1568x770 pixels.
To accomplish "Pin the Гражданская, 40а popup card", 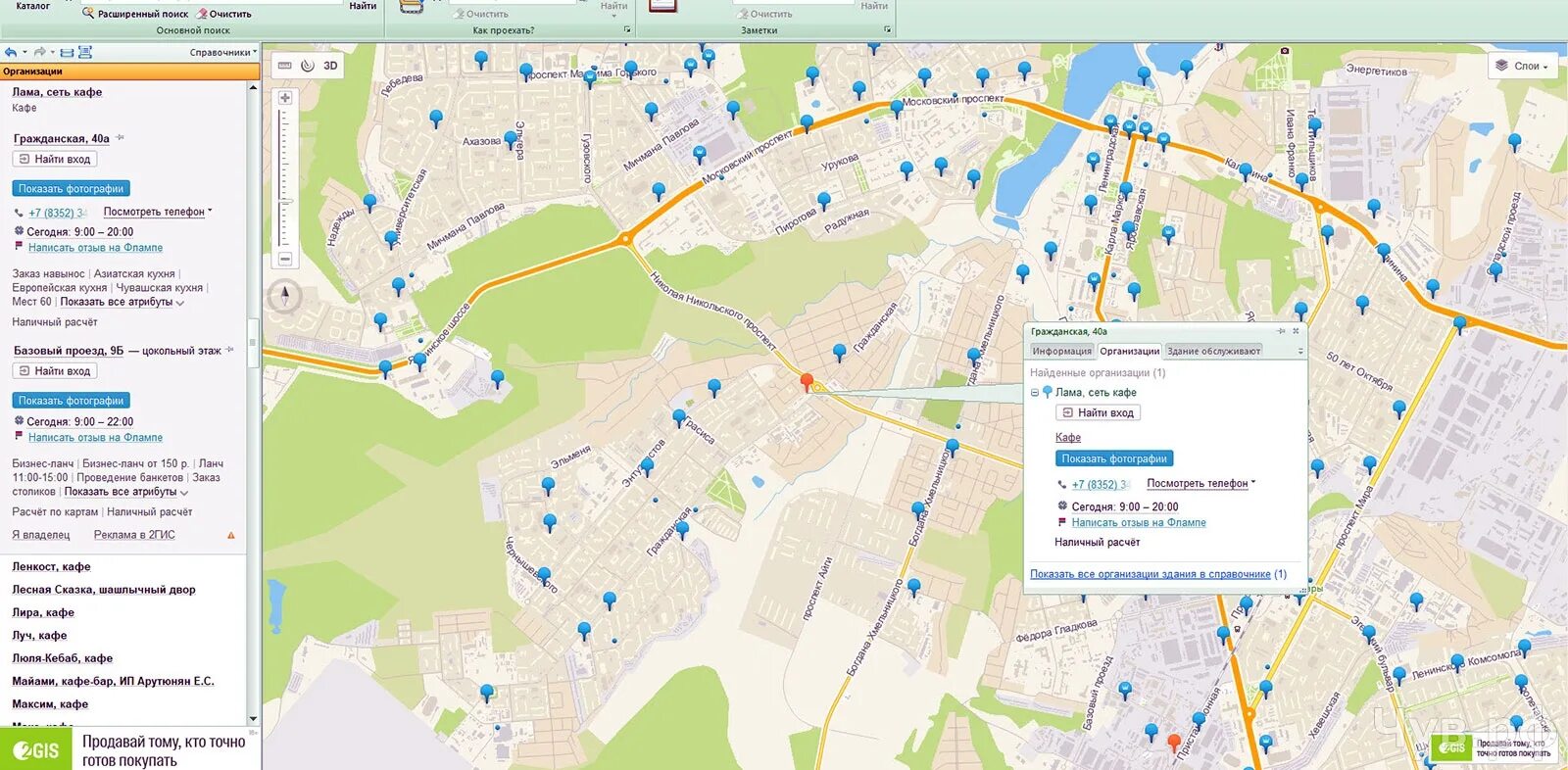I will tap(1280, 331).
